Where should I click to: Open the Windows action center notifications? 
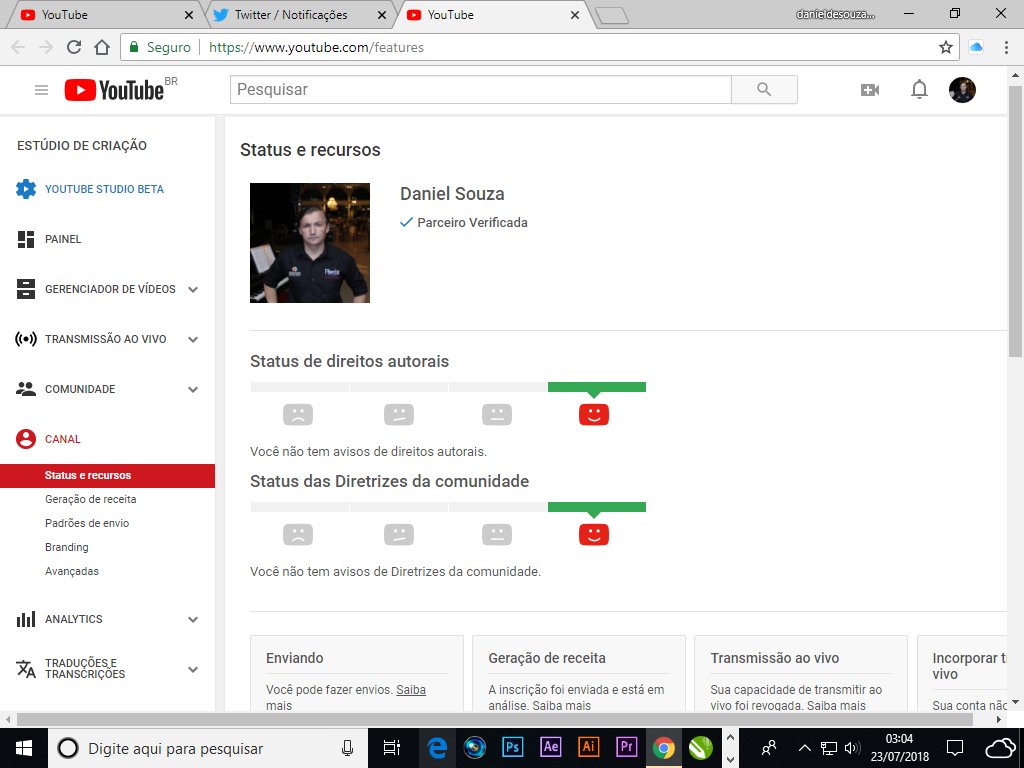tap(955, 748)
